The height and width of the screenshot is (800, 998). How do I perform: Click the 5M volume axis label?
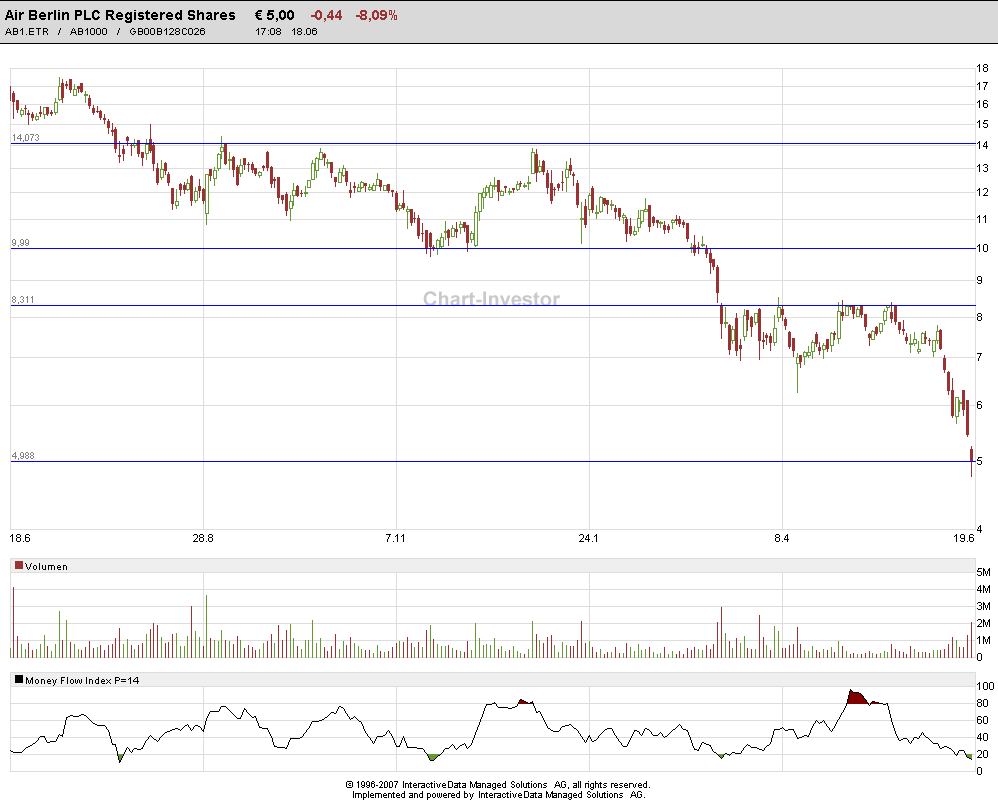pos(983,572)
